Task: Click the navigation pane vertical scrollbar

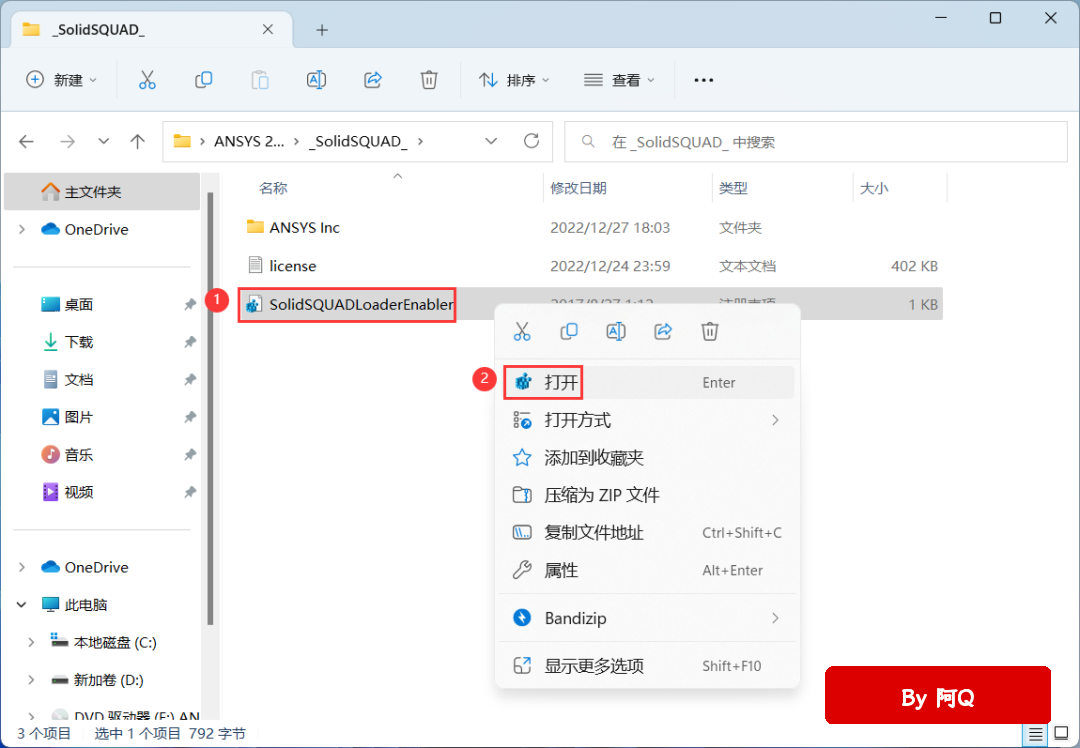Action: [x=209, y=400]
